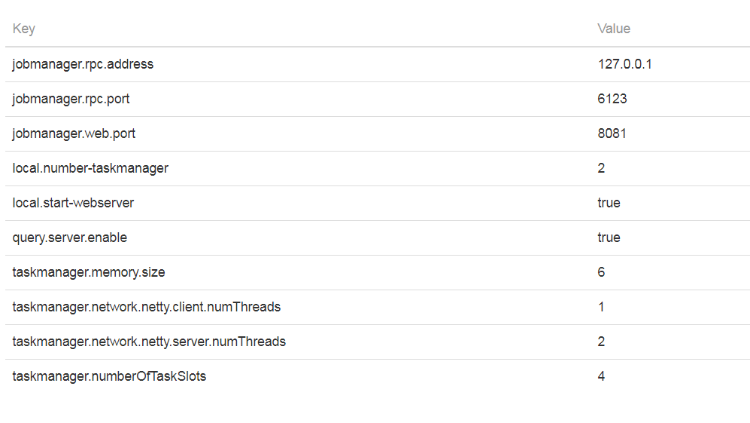Click the value of local.number-taskmanager row

click(x=601, y=168)
